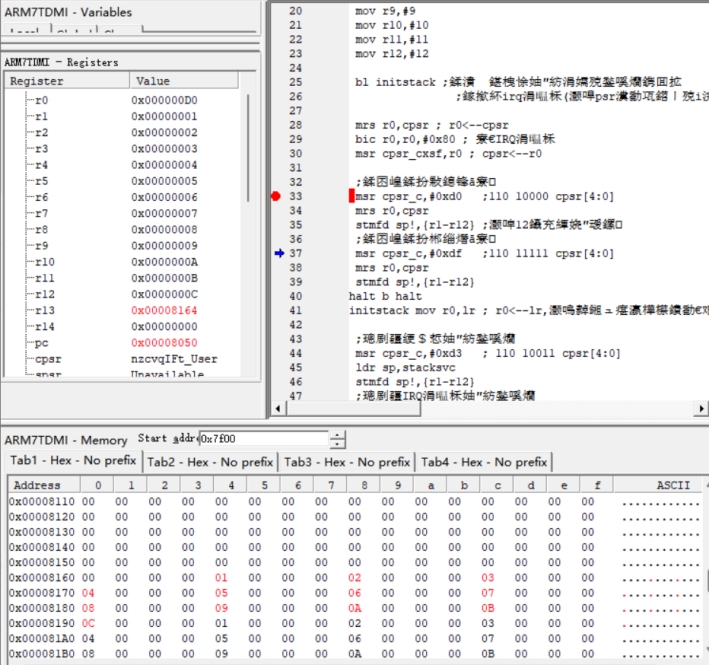Select register r10 row
This screenshot has width=709, height=665.
coord(122,262)
